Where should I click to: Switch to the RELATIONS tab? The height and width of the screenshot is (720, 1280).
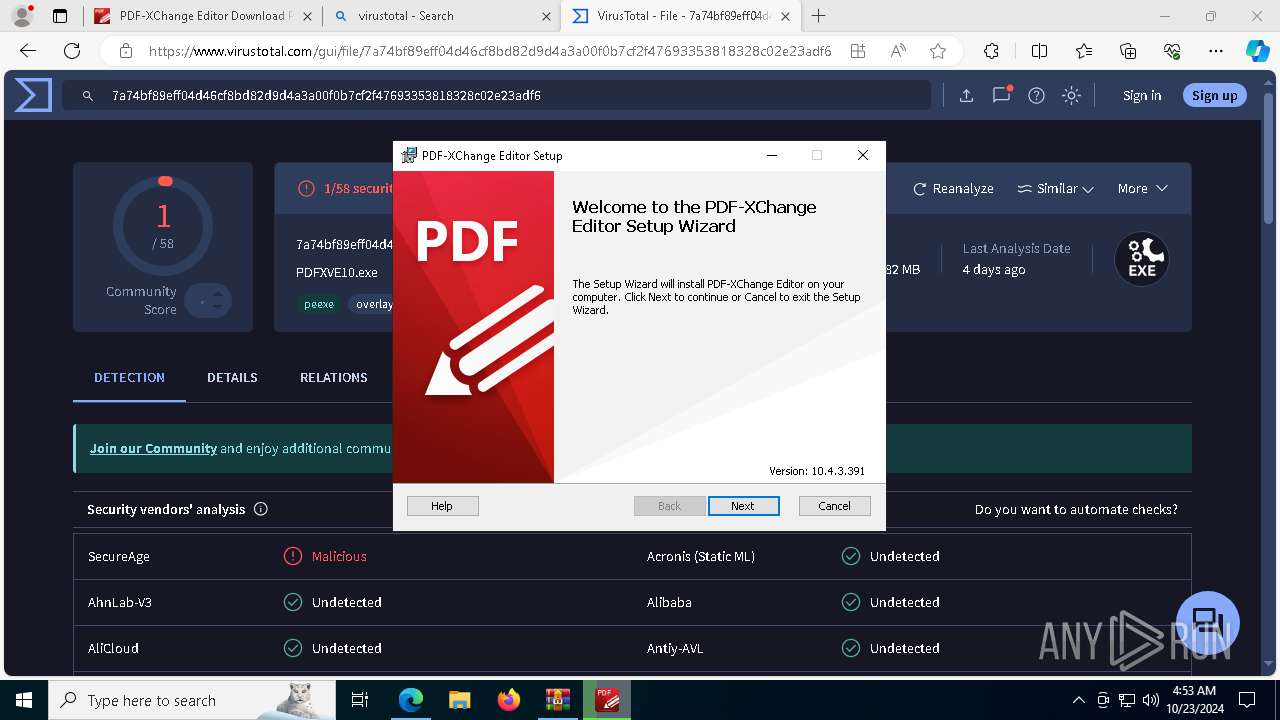click(x=334, y=377)
